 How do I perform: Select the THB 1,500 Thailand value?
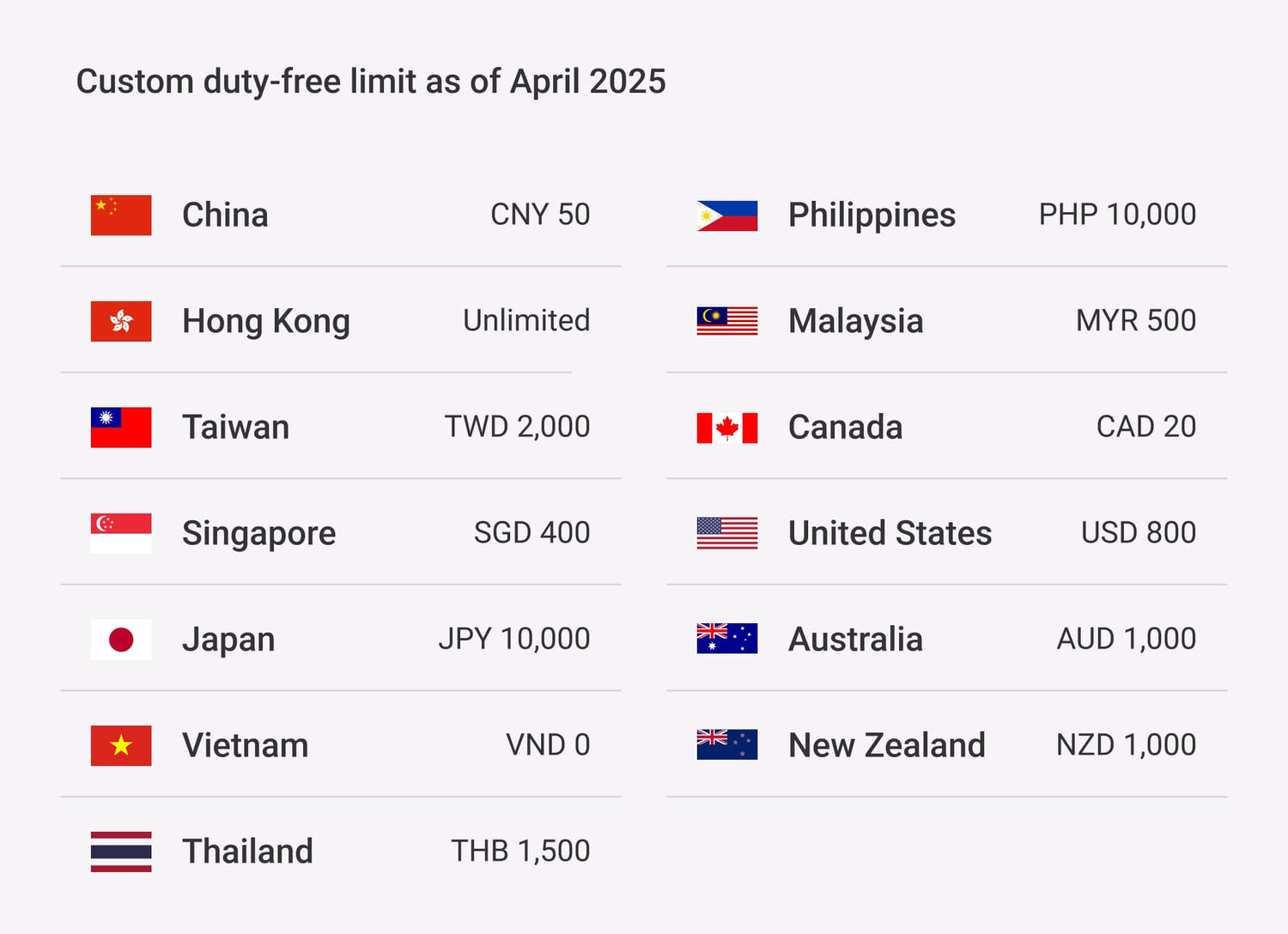(x=520, y=852)
